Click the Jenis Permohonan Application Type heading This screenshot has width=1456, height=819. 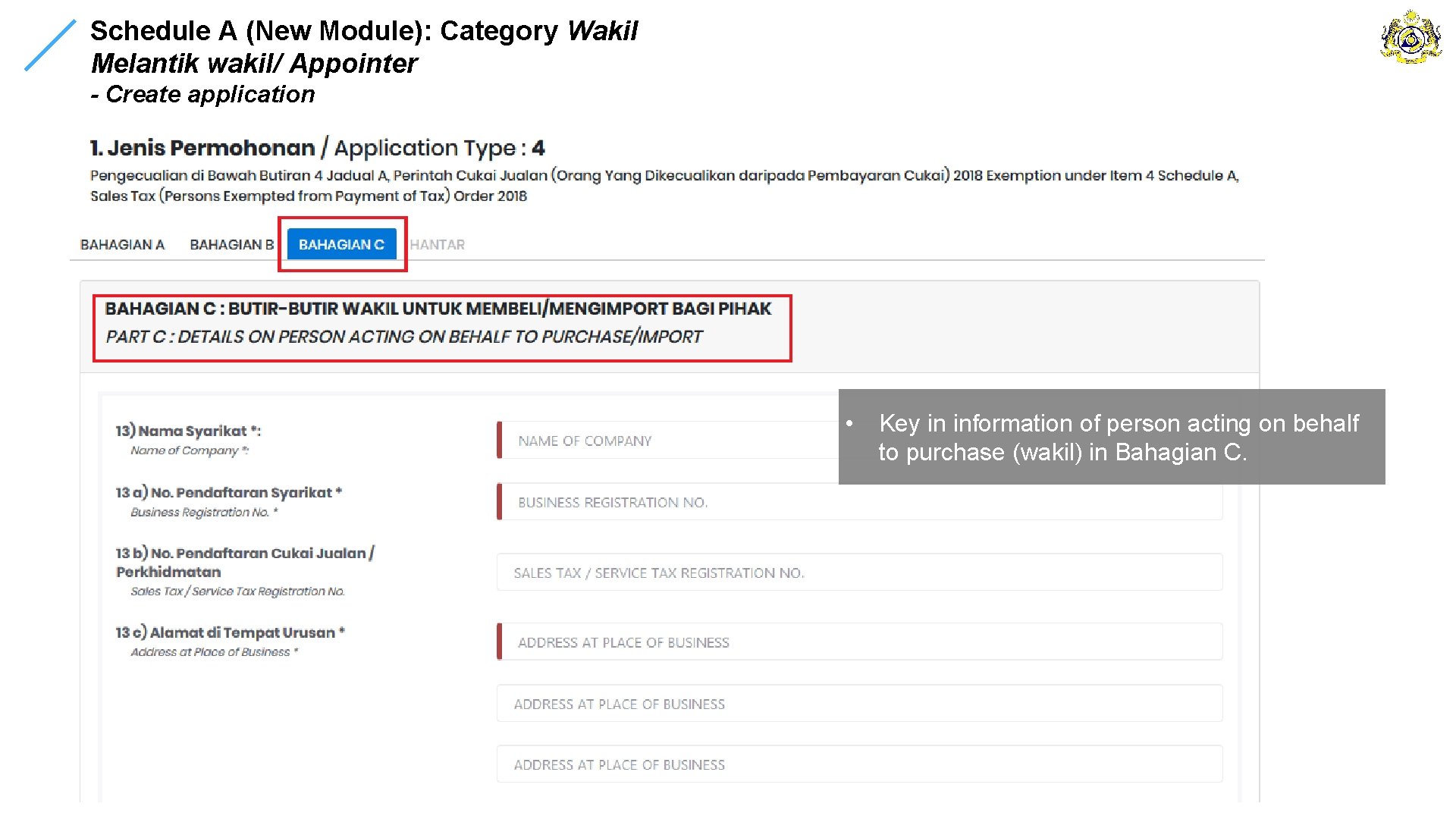click(317, 148)
